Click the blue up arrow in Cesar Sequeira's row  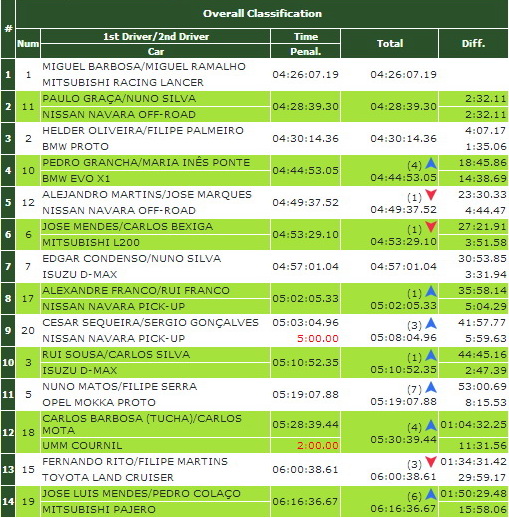pyautogui.click(x=431, y=324)
